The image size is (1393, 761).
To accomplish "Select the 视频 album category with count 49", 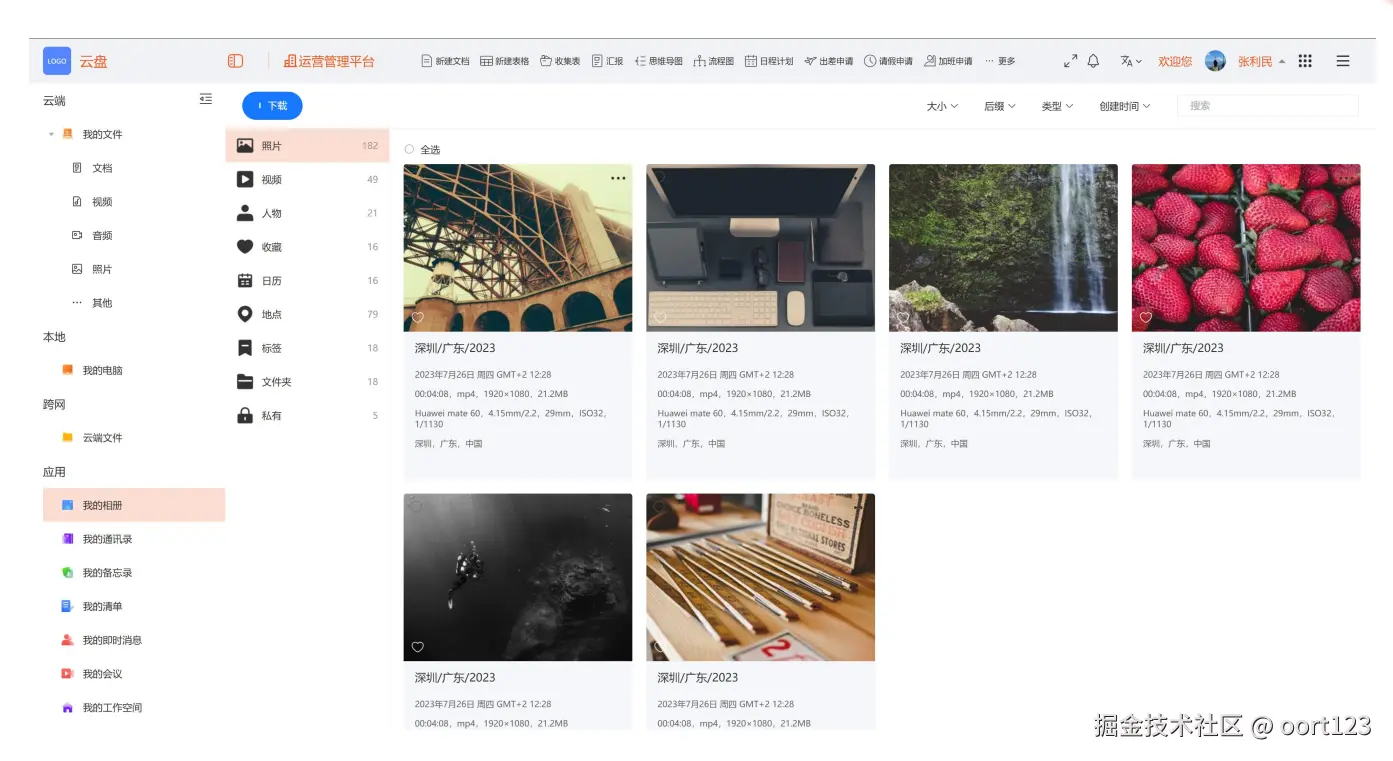I will coord(307,179).
